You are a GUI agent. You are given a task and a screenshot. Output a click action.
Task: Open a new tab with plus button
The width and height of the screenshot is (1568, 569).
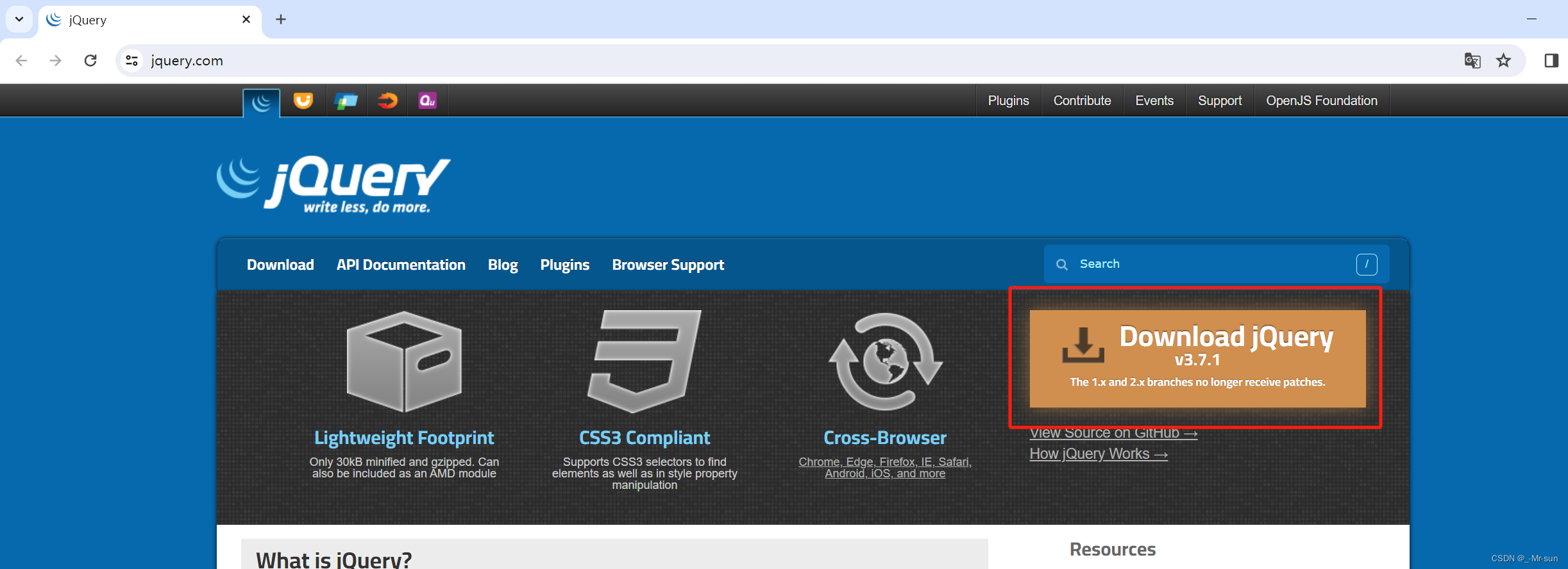coord(281,19)
